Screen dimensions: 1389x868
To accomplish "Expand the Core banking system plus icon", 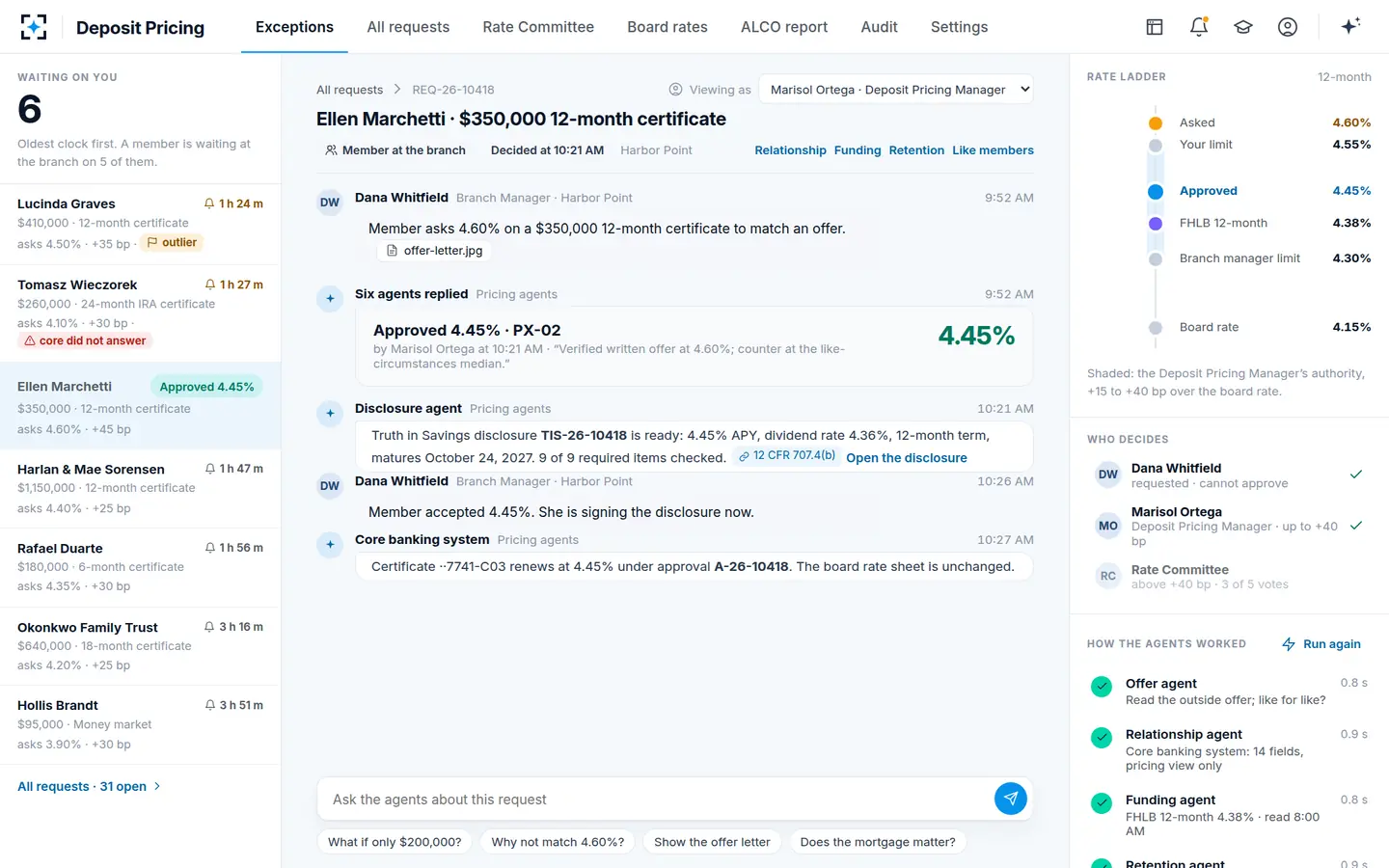I will [x=330, y=545].
